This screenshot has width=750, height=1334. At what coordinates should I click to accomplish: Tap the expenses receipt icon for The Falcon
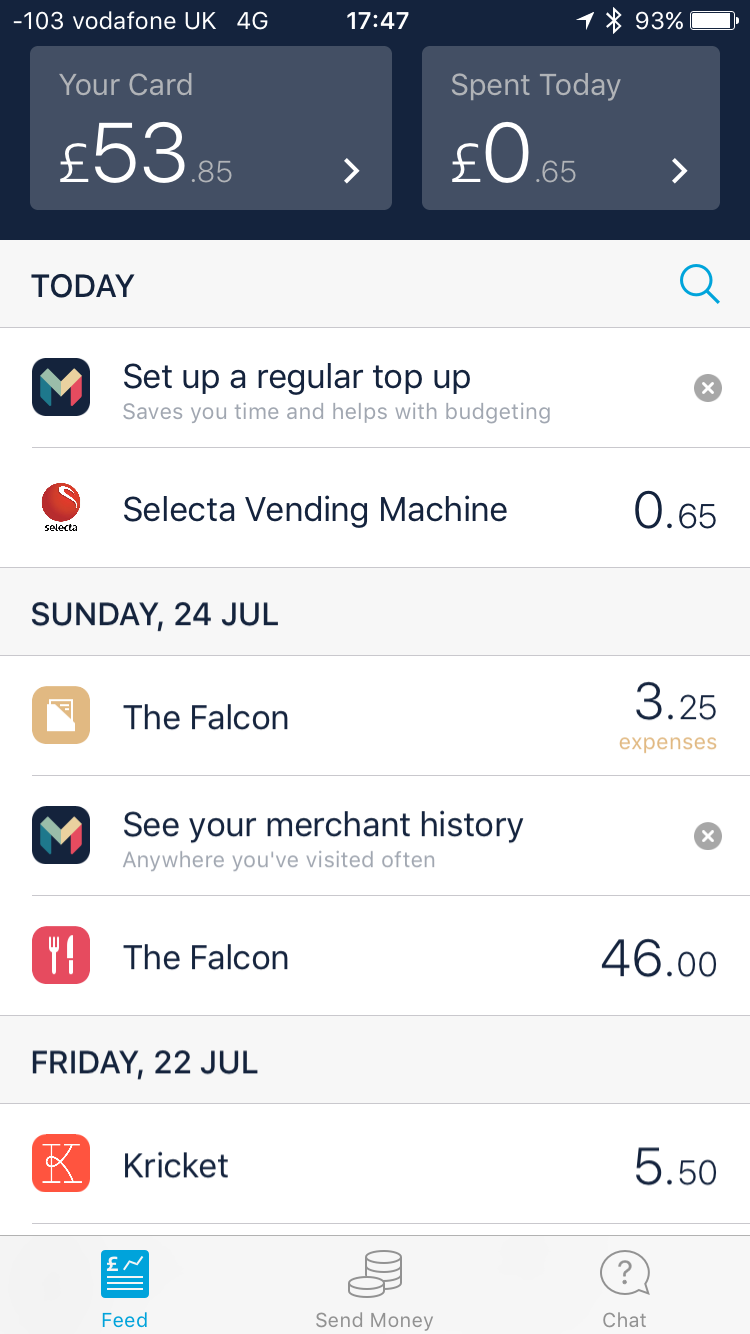pyautogui.click(x=61, y=715)
